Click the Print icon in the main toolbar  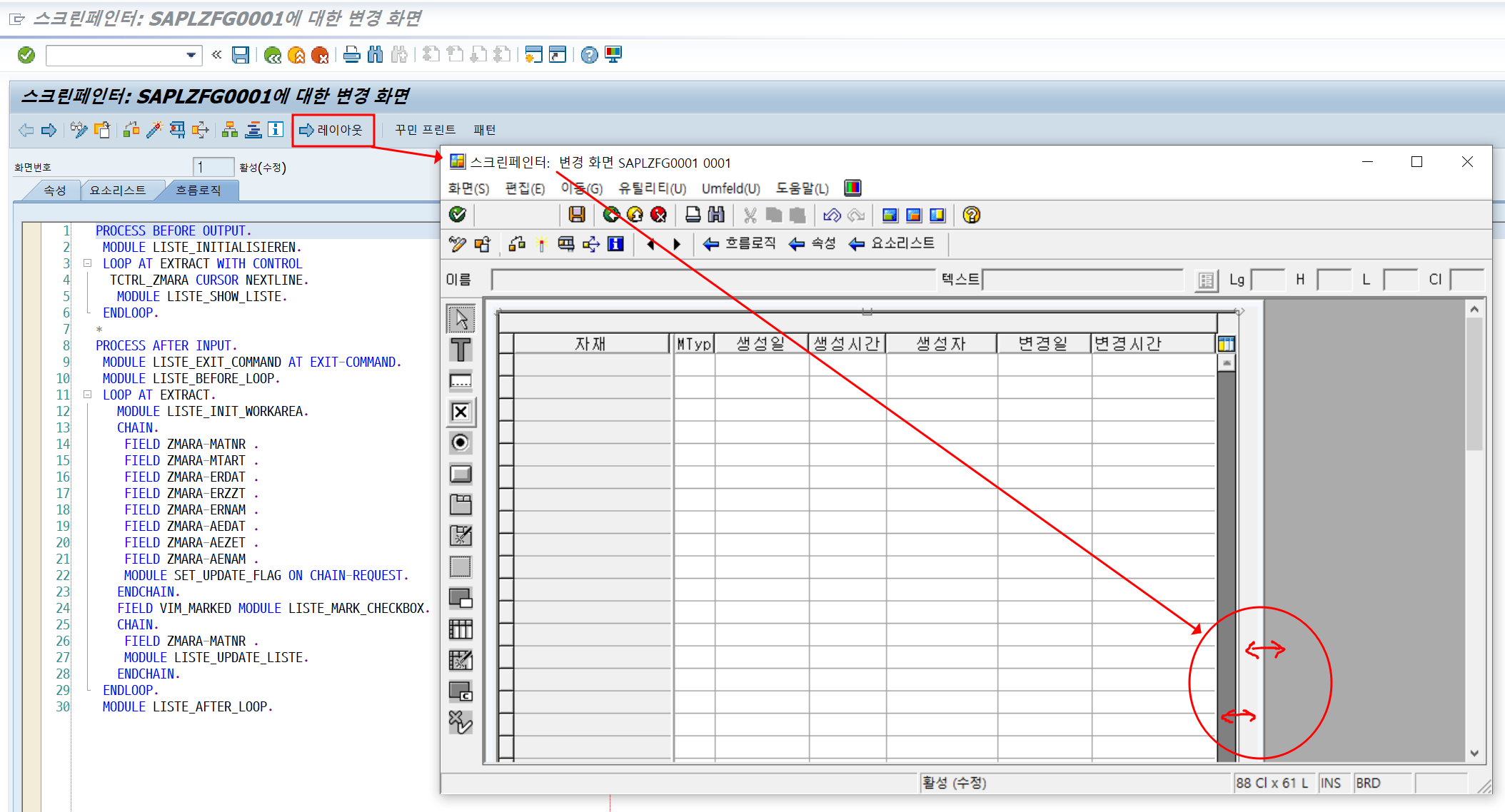351,55
